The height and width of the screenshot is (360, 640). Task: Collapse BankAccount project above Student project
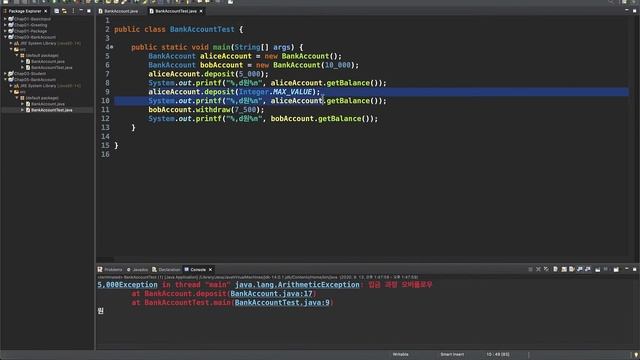5,37
